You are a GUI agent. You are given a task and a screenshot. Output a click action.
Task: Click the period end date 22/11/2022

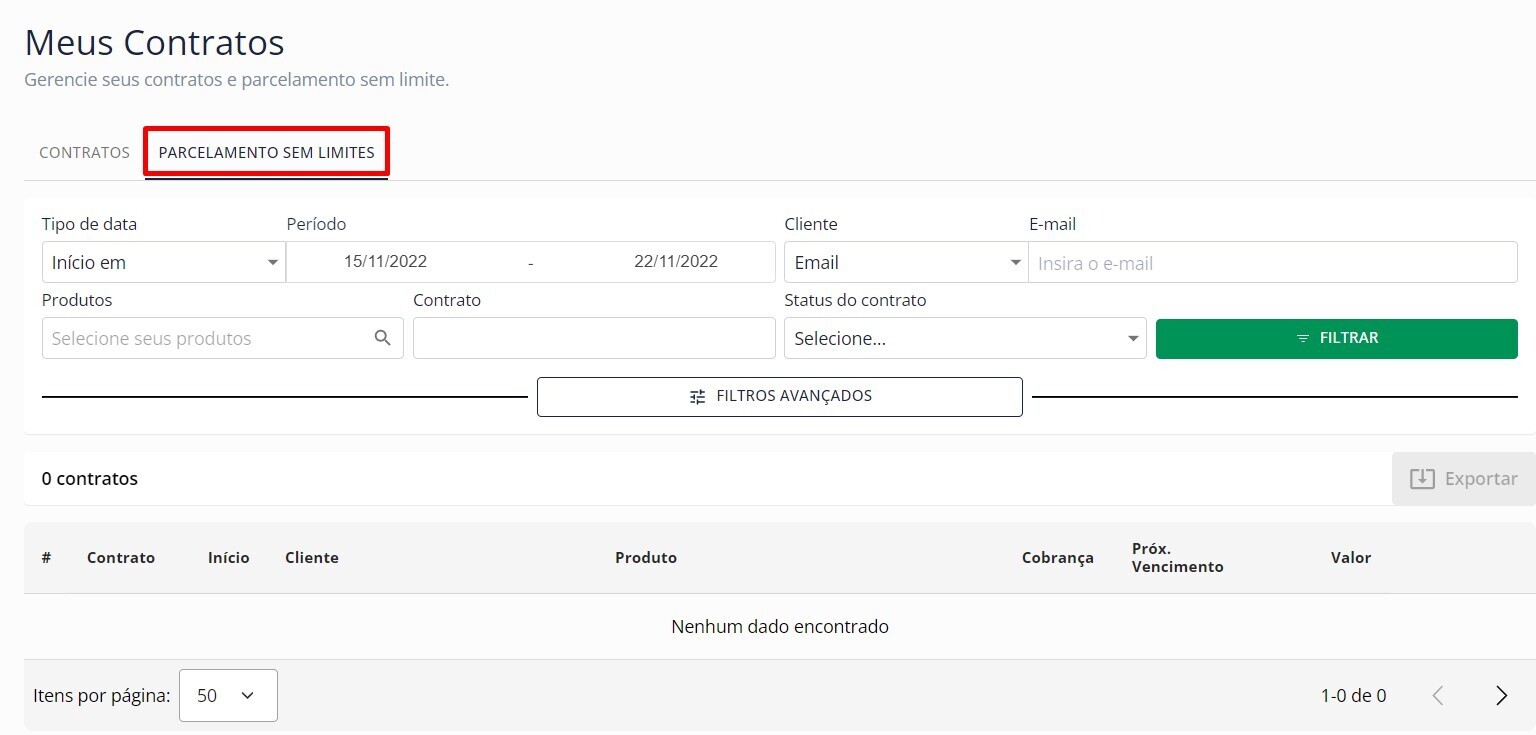pos(675,262)
